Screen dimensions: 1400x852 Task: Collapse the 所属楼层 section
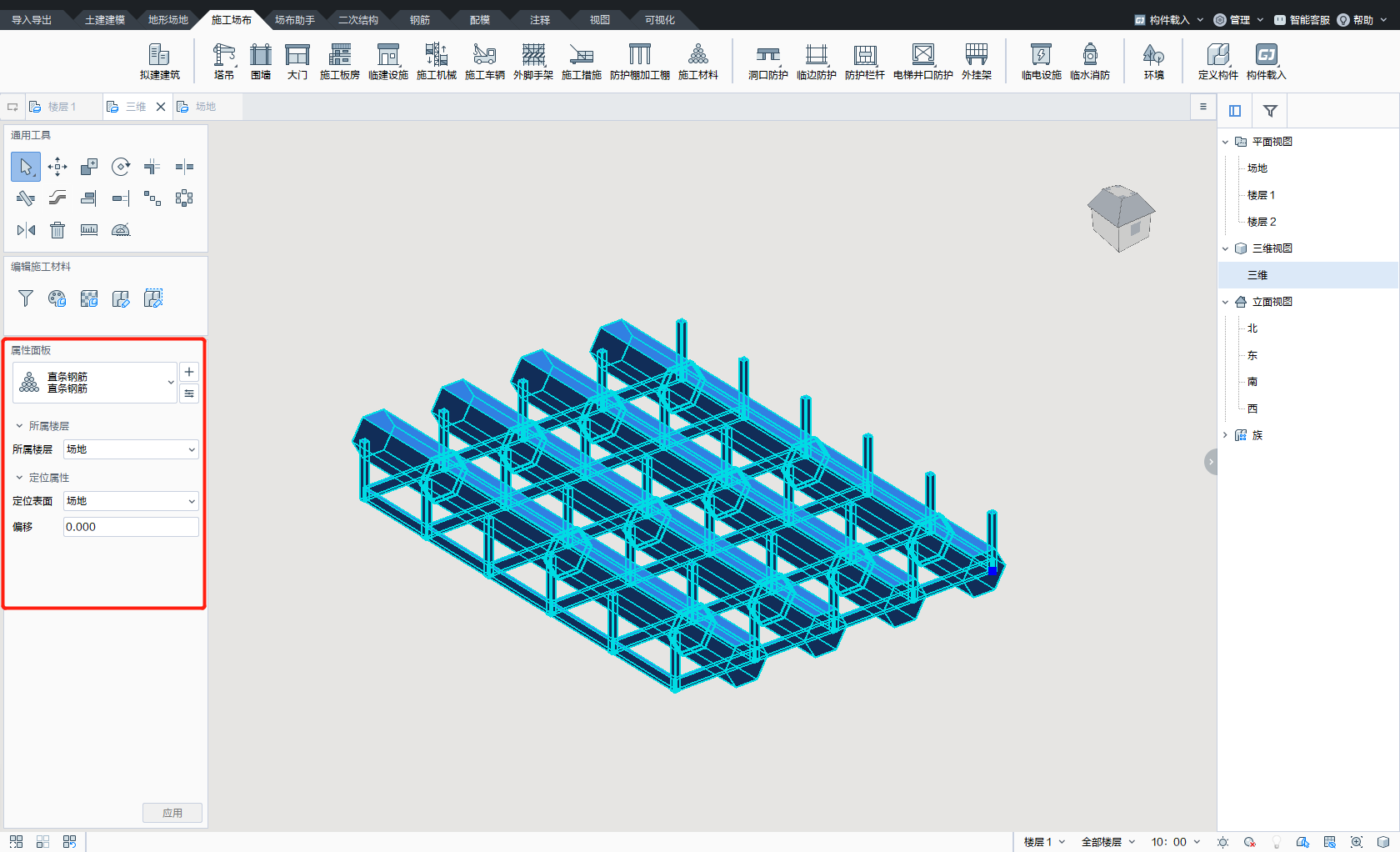coord(19,426)
